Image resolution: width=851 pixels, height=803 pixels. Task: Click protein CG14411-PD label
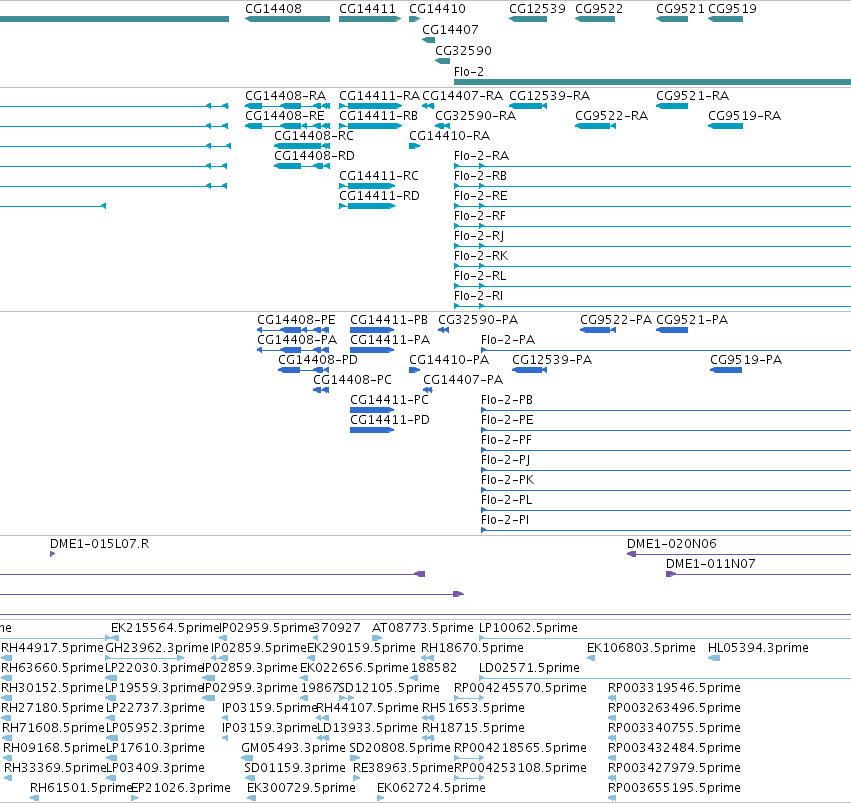point(390,420)
